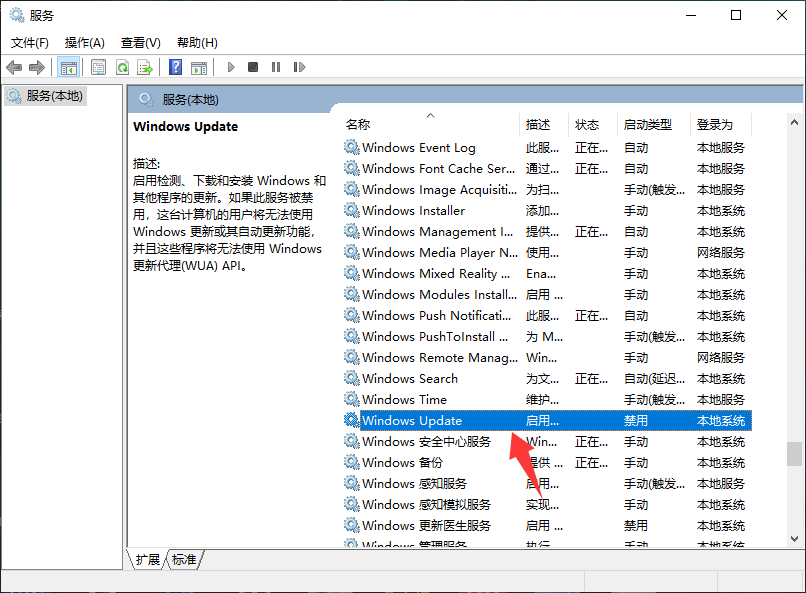Screen dimensions: 806x593
Task: Click gear icon of Windows Event Log
Action: tap(352, 147)
